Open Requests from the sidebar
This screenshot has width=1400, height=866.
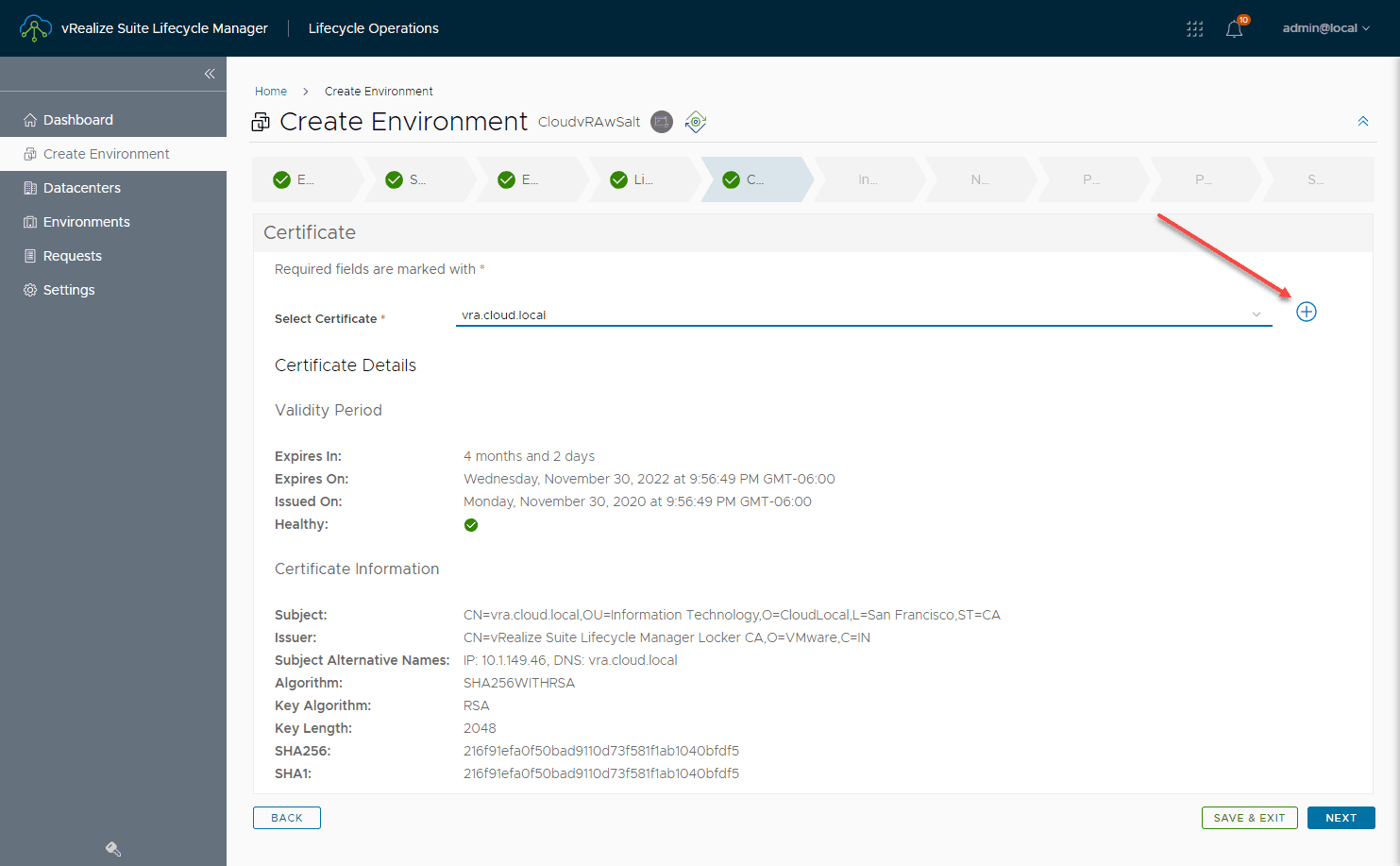[x=72, y=255]
